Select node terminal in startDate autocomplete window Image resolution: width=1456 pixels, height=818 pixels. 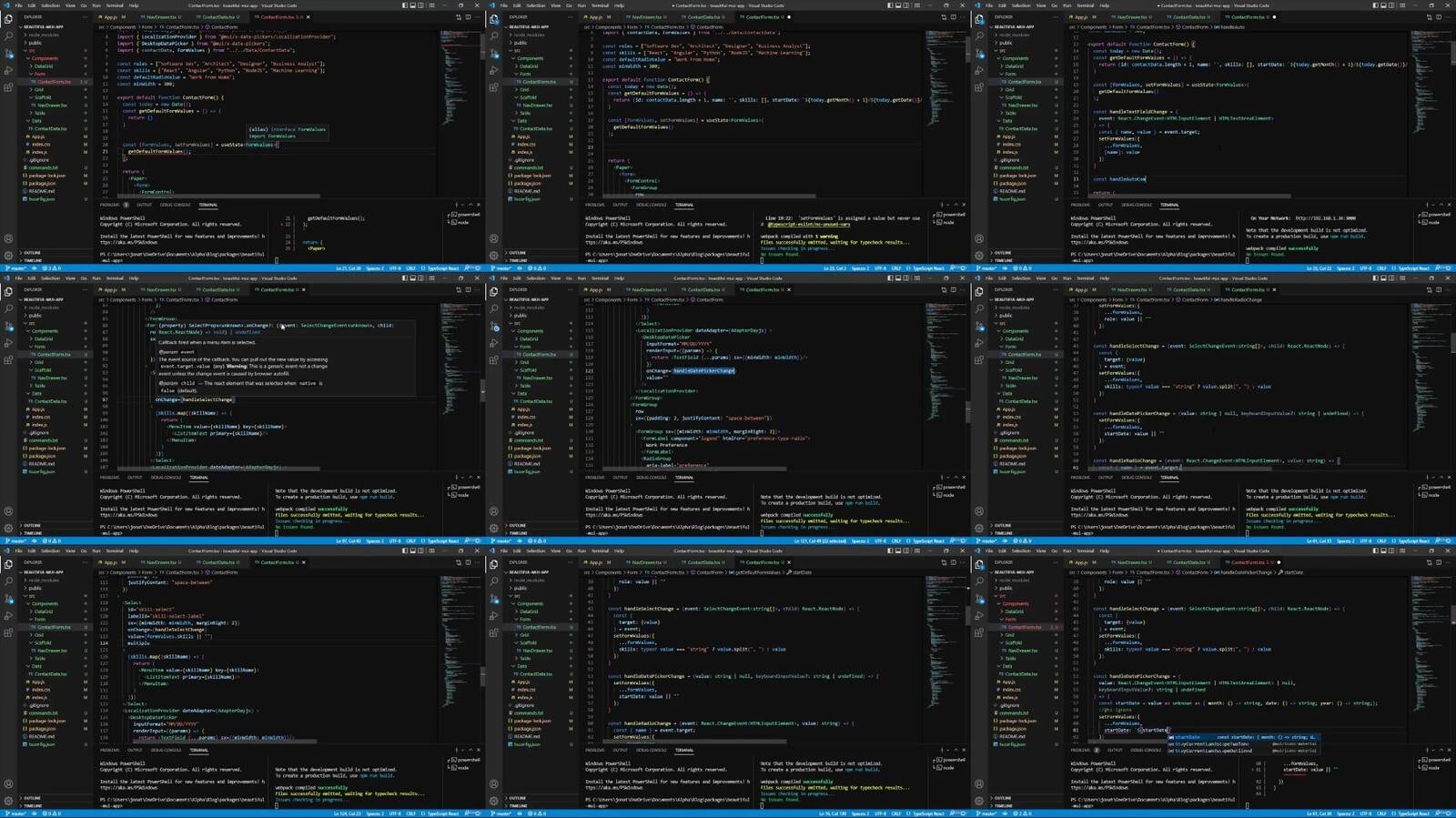click(x=1432, y=768)
